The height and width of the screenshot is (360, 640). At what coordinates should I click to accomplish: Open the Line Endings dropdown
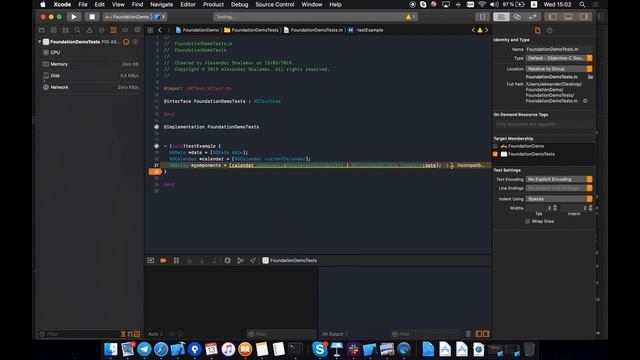[559, 188]
